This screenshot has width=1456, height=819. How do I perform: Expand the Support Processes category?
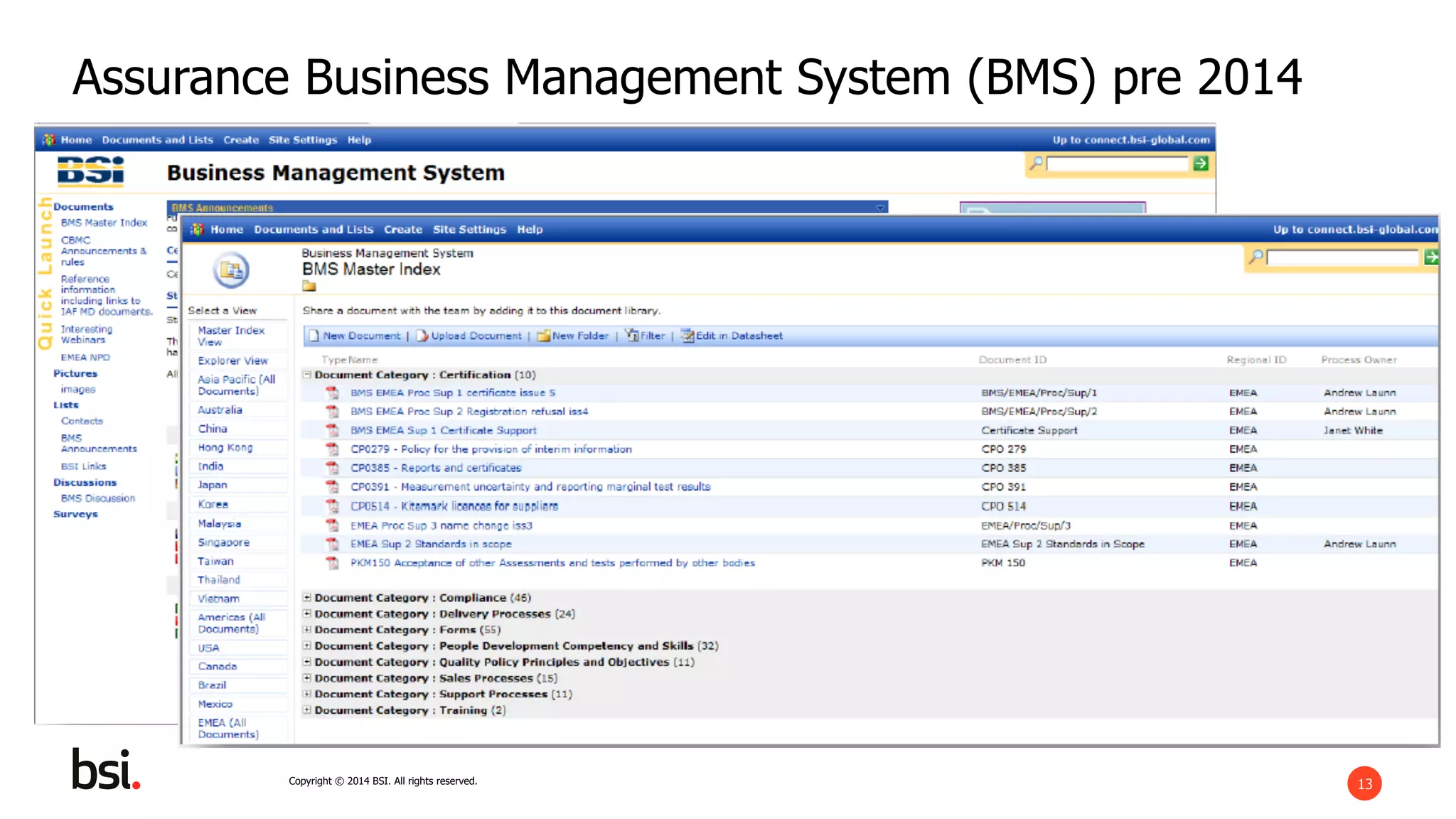[307, 694]
